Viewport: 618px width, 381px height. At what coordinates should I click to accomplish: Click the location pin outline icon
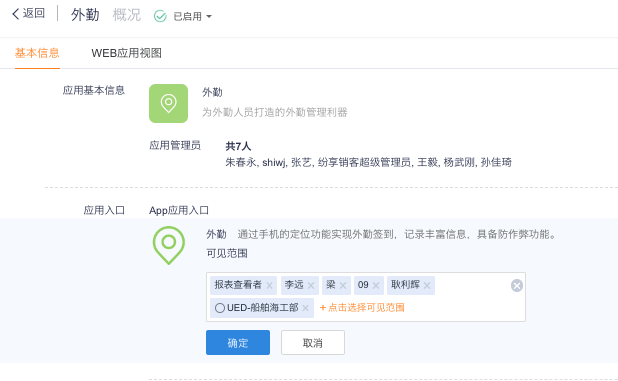(x=169, y=245)
